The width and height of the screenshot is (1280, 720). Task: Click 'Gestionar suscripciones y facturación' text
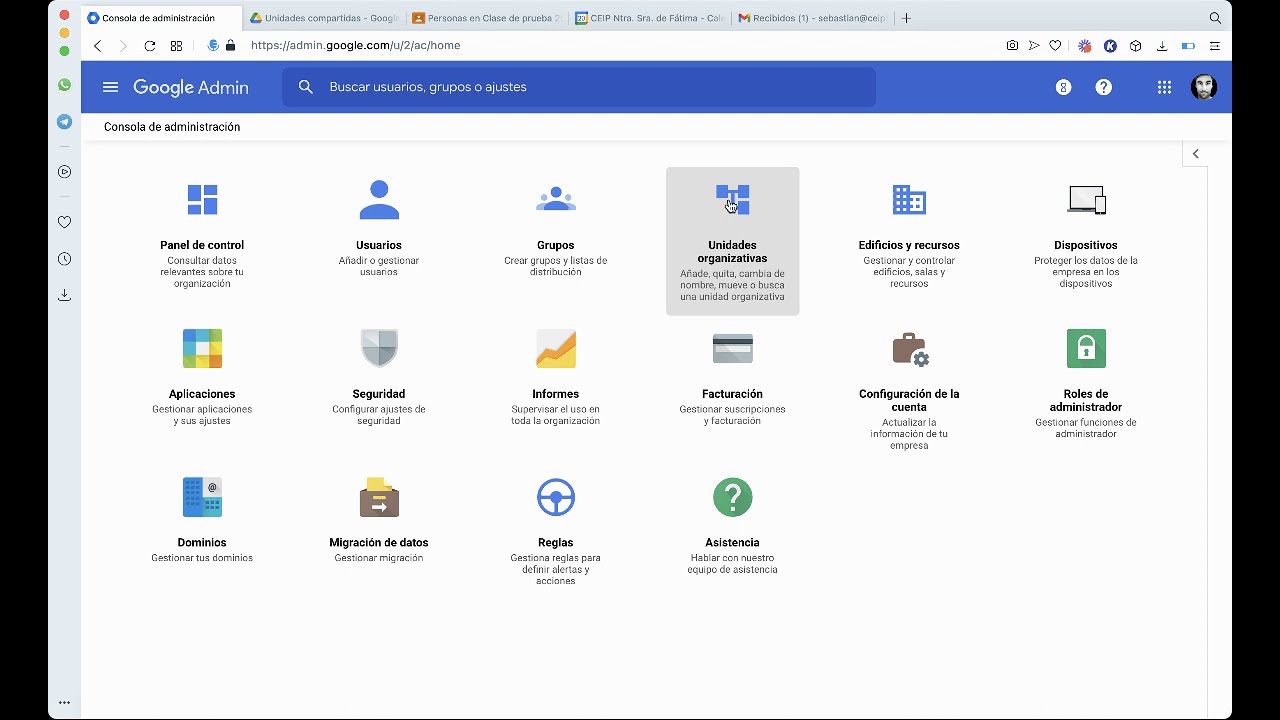point(732,415)
